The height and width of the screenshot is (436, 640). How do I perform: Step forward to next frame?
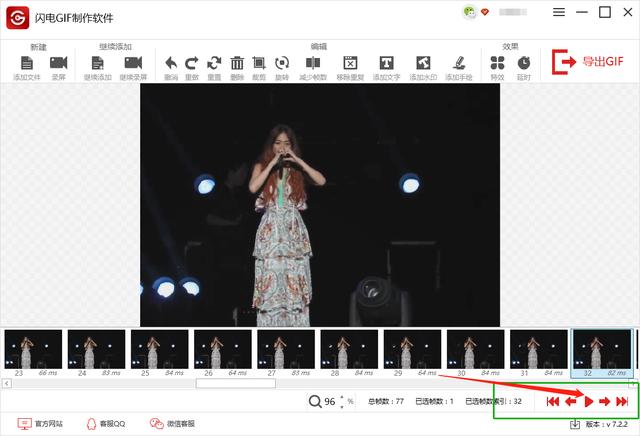point(605,401)
